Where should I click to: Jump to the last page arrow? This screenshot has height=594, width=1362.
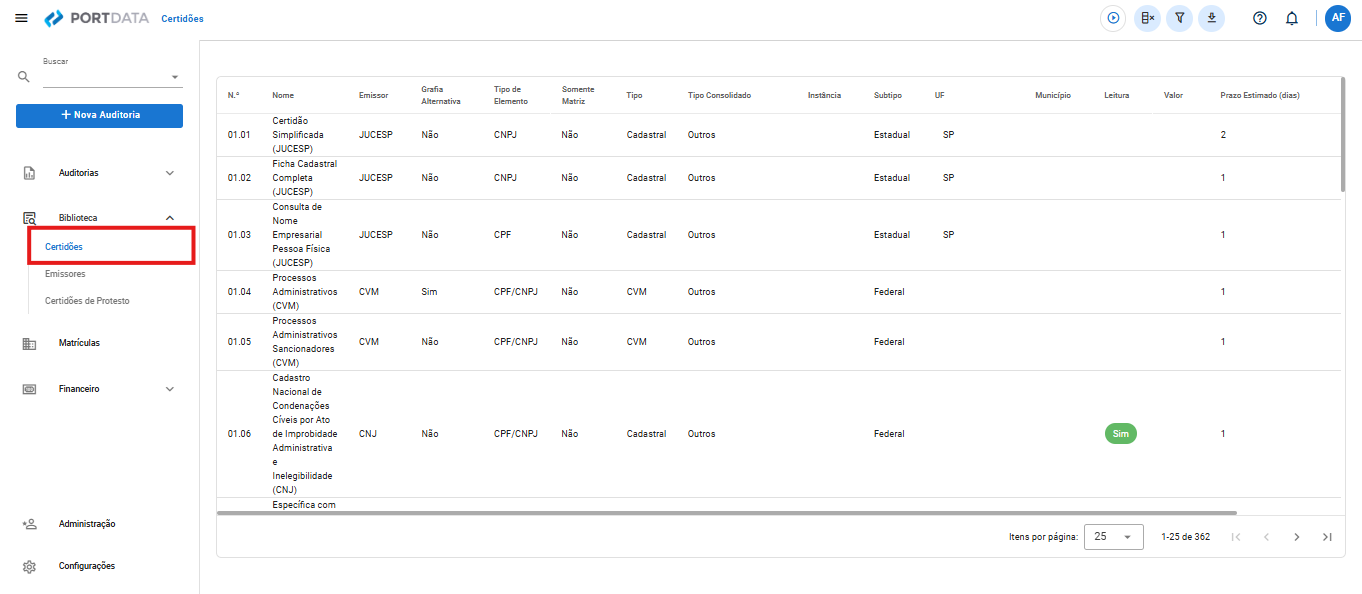(x=1327, y=537)
